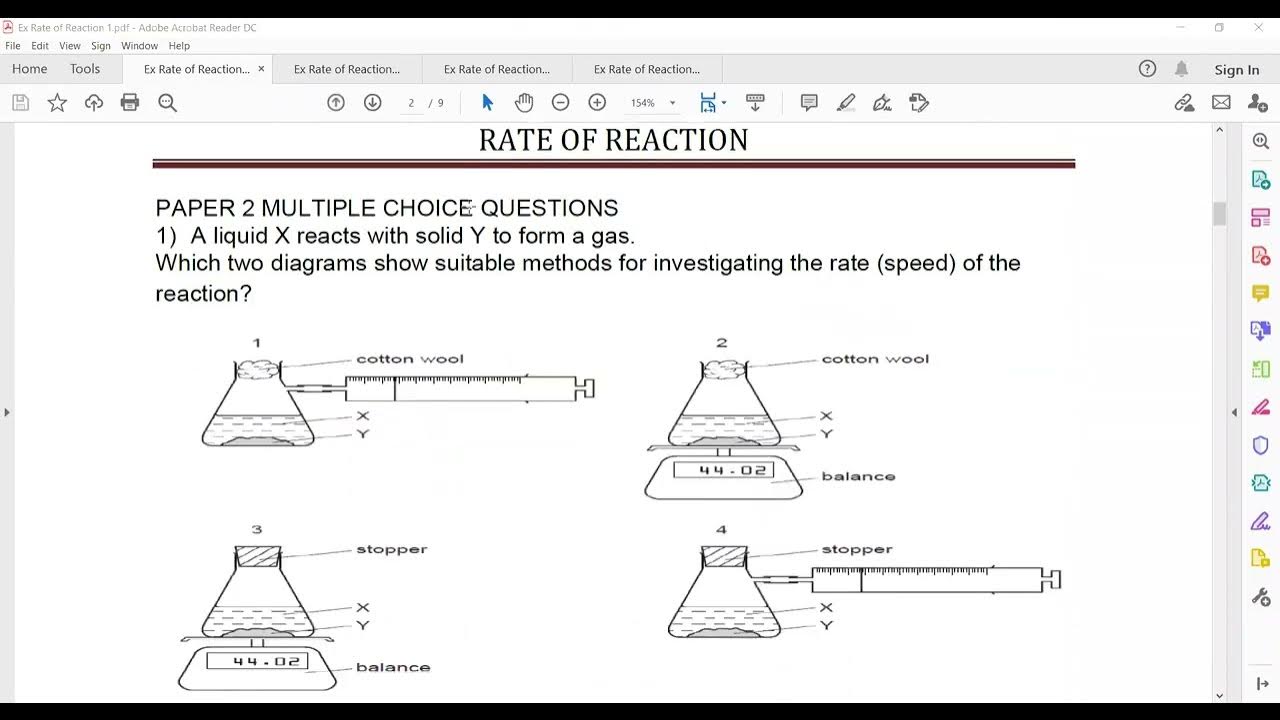Click the Sign In button
Screen dimensions: 1280x720
1237,70
